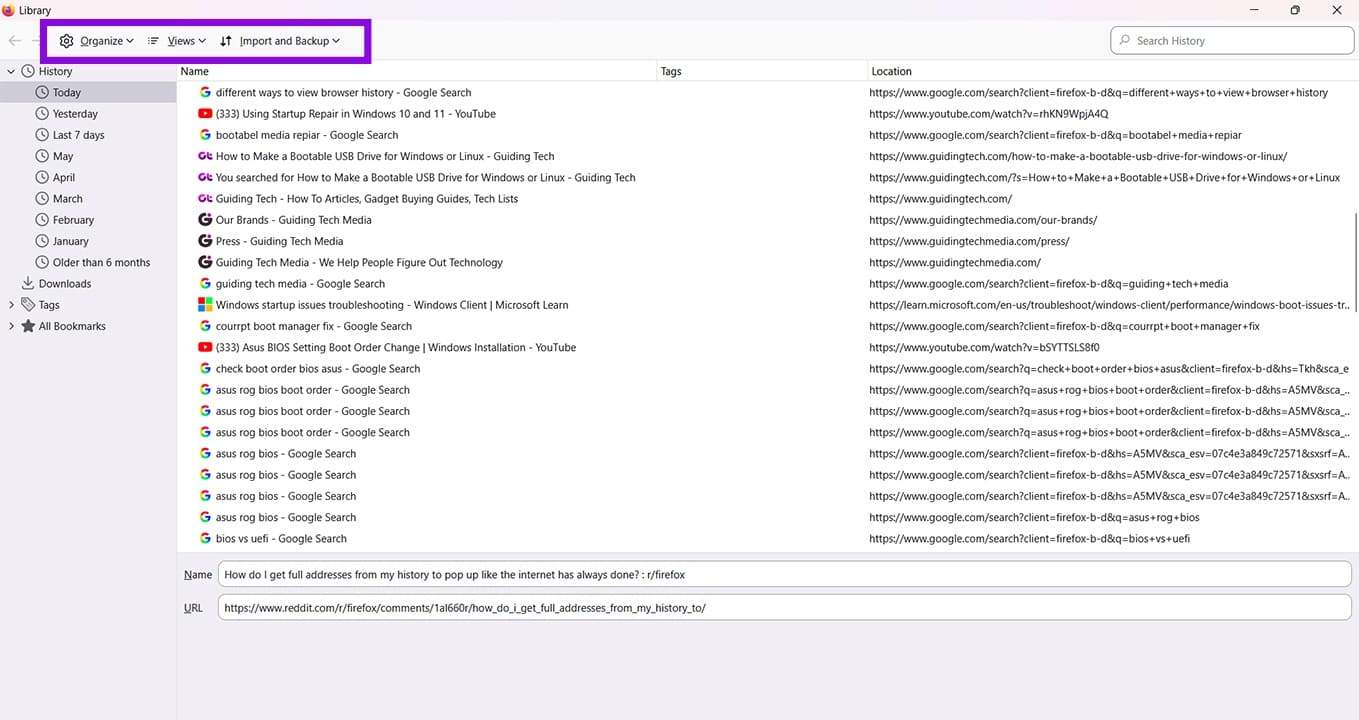The width and height of the screenshot is (1359, 720).
Task: Click the back arrow in the toolbar
Action: pos(15,41)
